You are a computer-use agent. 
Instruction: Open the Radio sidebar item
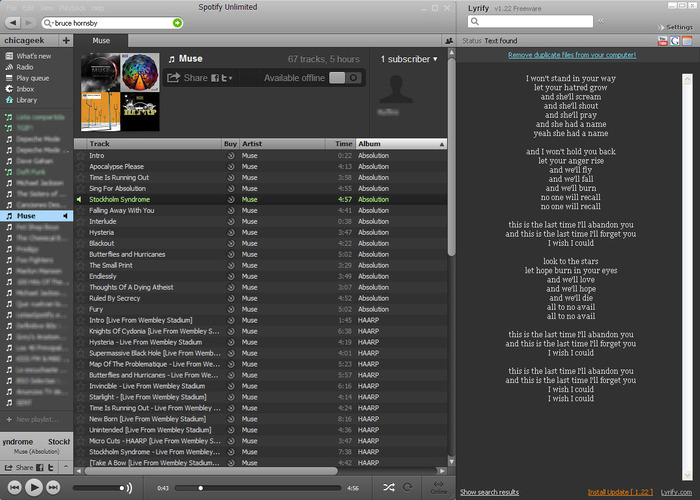tap(26, 67)
